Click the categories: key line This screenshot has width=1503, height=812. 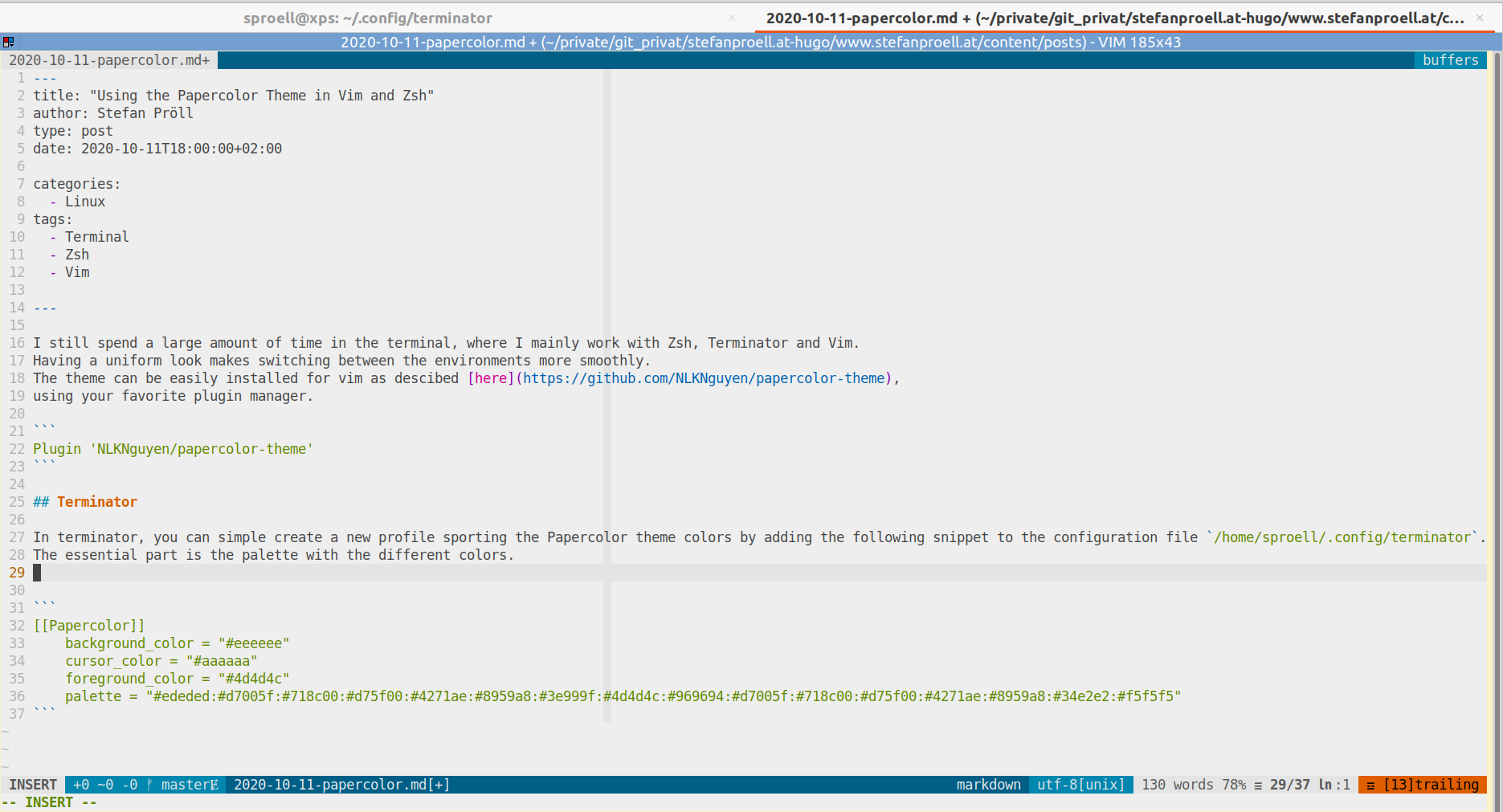(77, 184)
